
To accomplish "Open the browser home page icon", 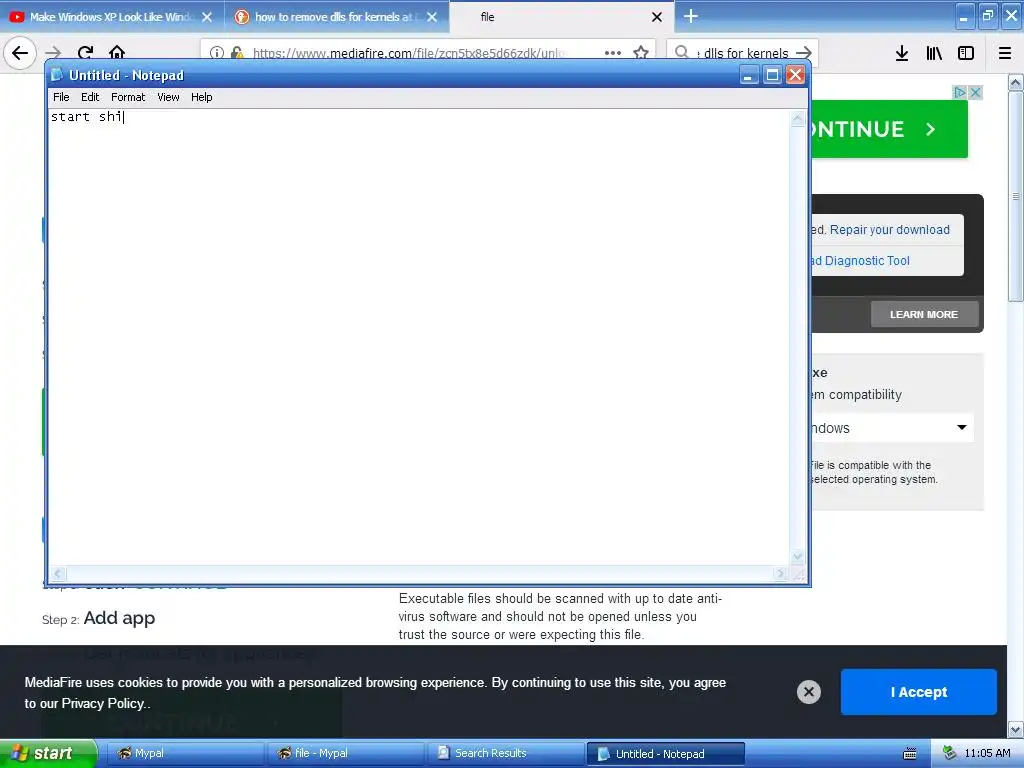I will click(x=117, y=53).
